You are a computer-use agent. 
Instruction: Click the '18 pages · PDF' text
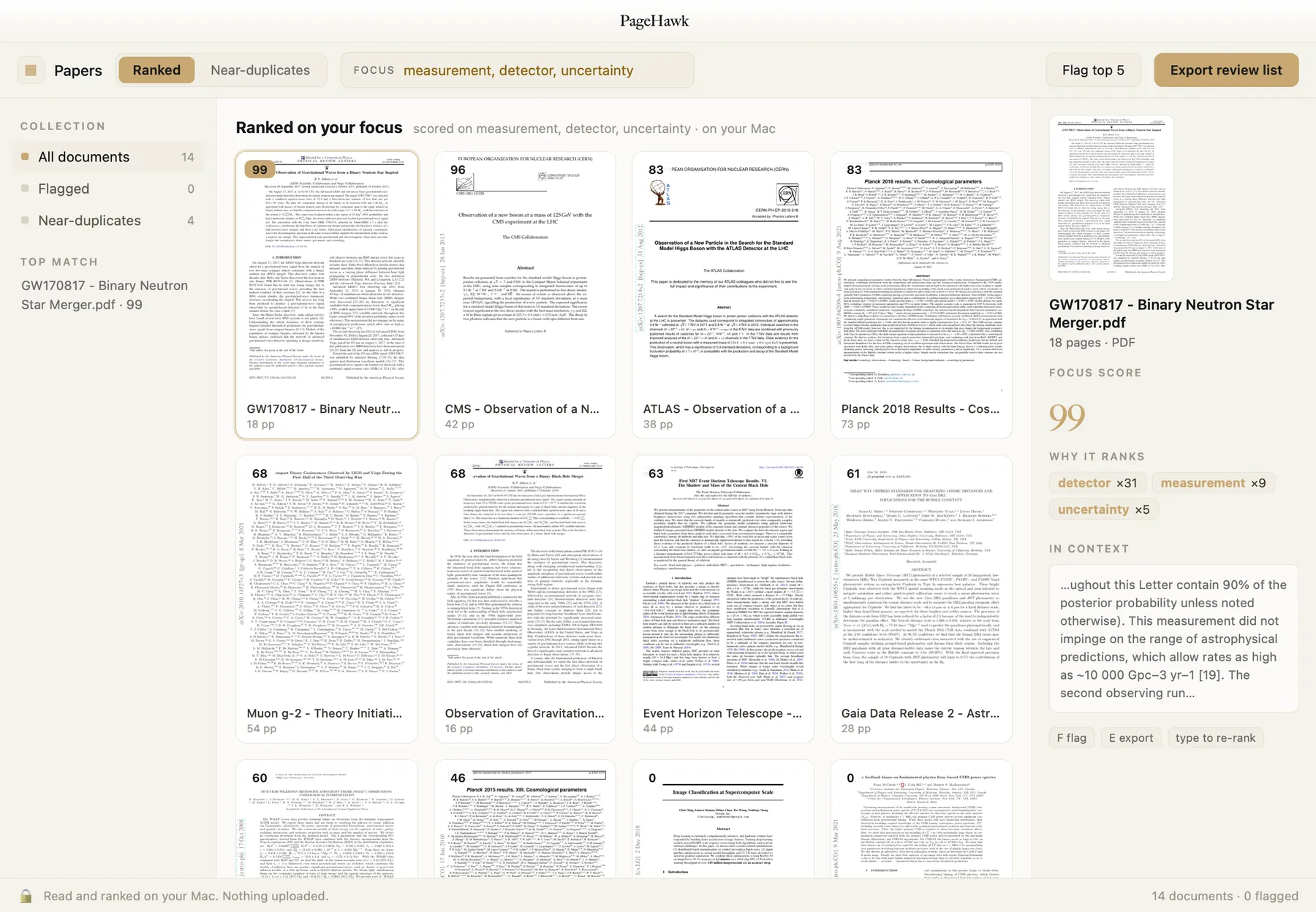1092,343
